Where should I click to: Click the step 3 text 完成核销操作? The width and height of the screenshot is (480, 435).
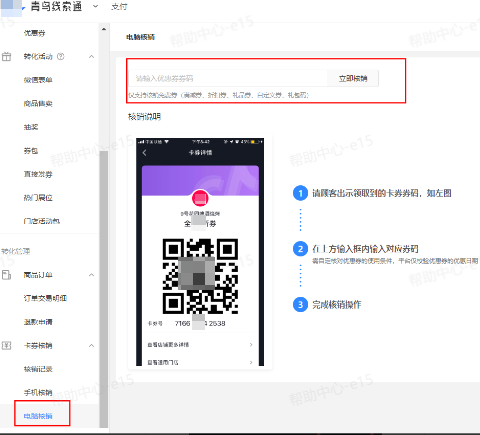click(x=336, y=305)
